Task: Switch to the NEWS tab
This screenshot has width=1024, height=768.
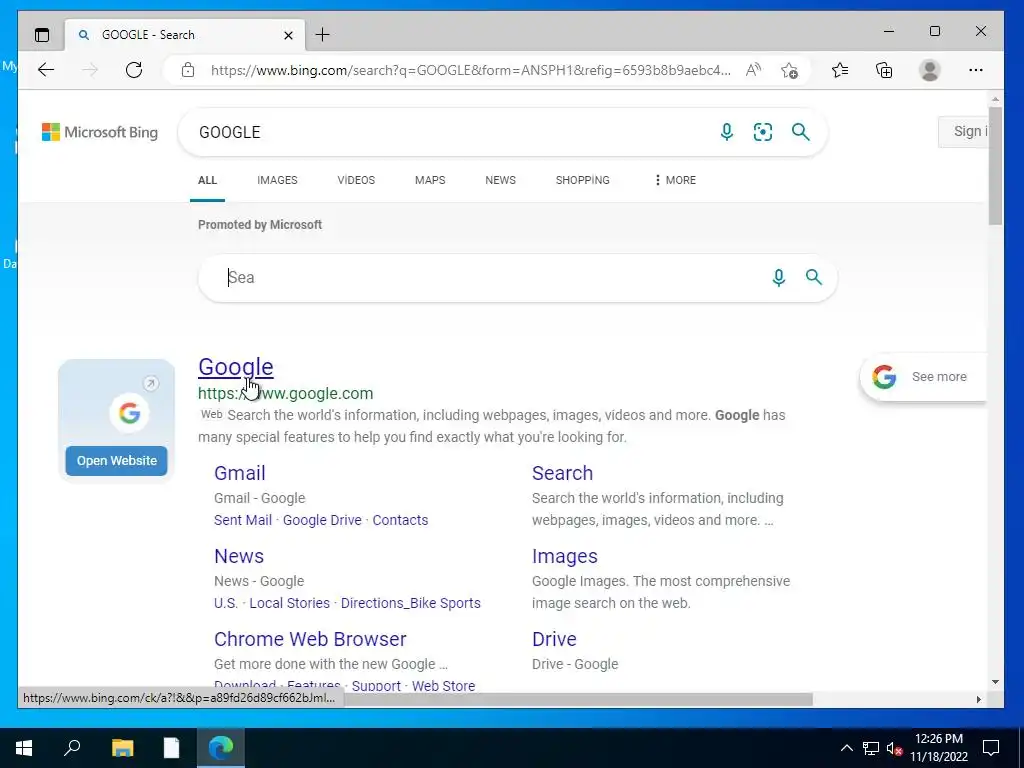Action: 500,180
